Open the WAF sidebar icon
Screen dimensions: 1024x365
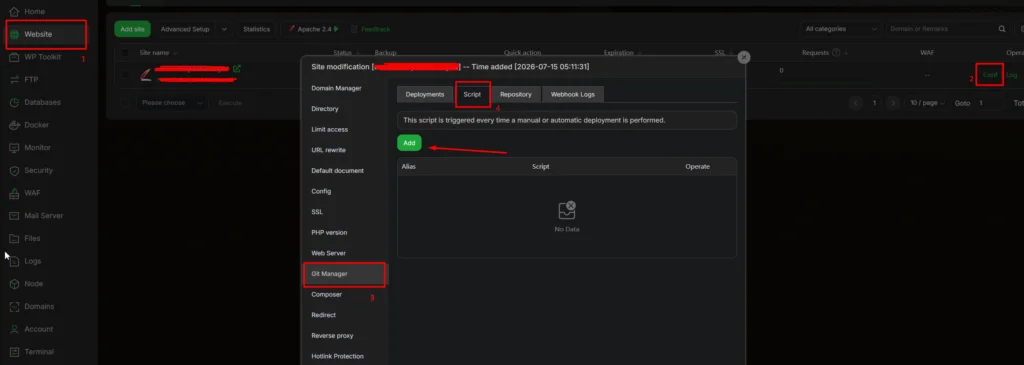pos(14,193)
